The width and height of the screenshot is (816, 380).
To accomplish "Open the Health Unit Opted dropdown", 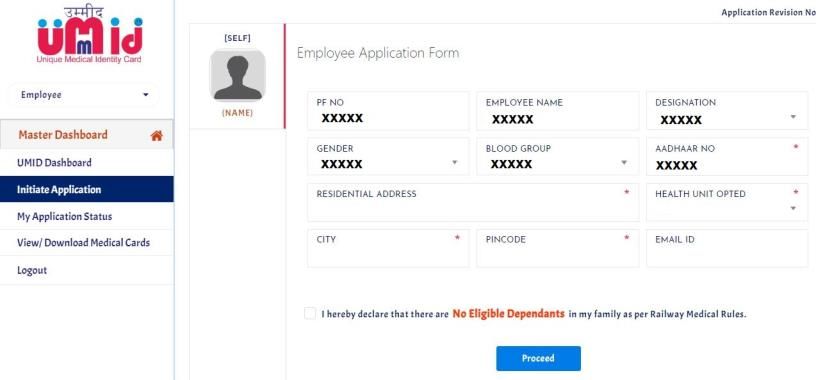I will pos(727,202).
